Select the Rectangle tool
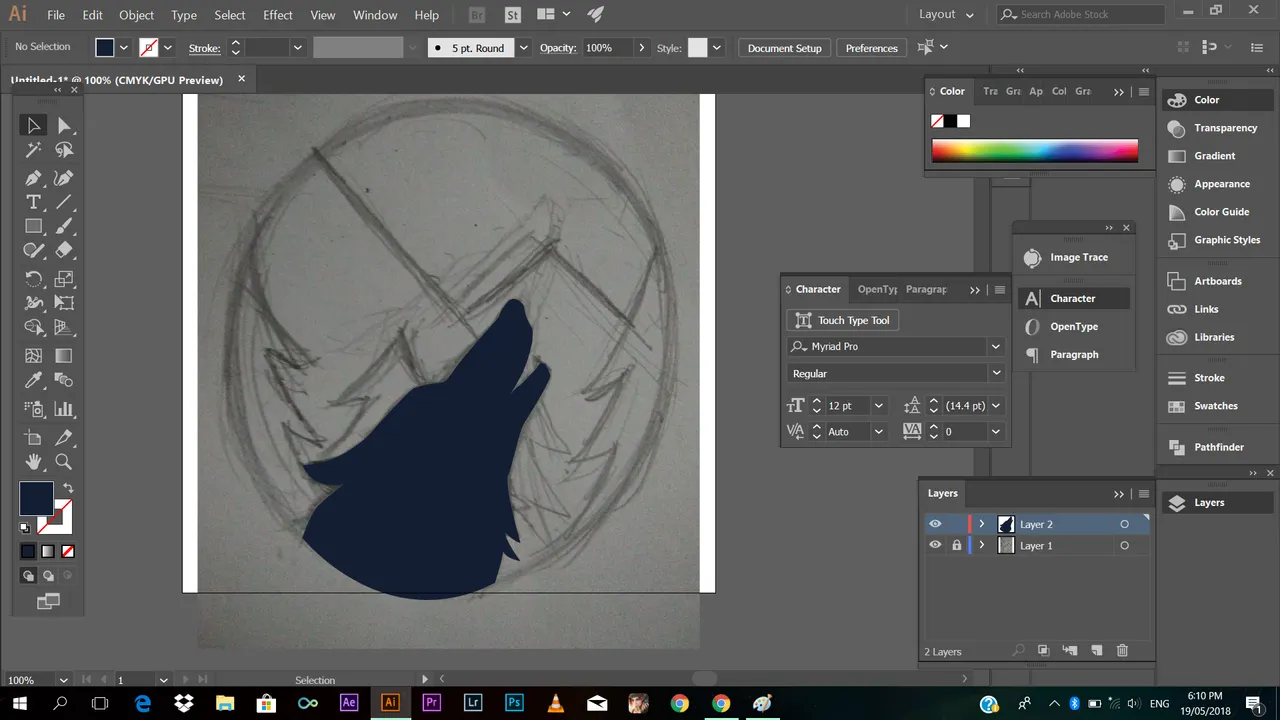The height and width of the screenshot is (720, 1280). pyautogui.click(x=33, y=227)
